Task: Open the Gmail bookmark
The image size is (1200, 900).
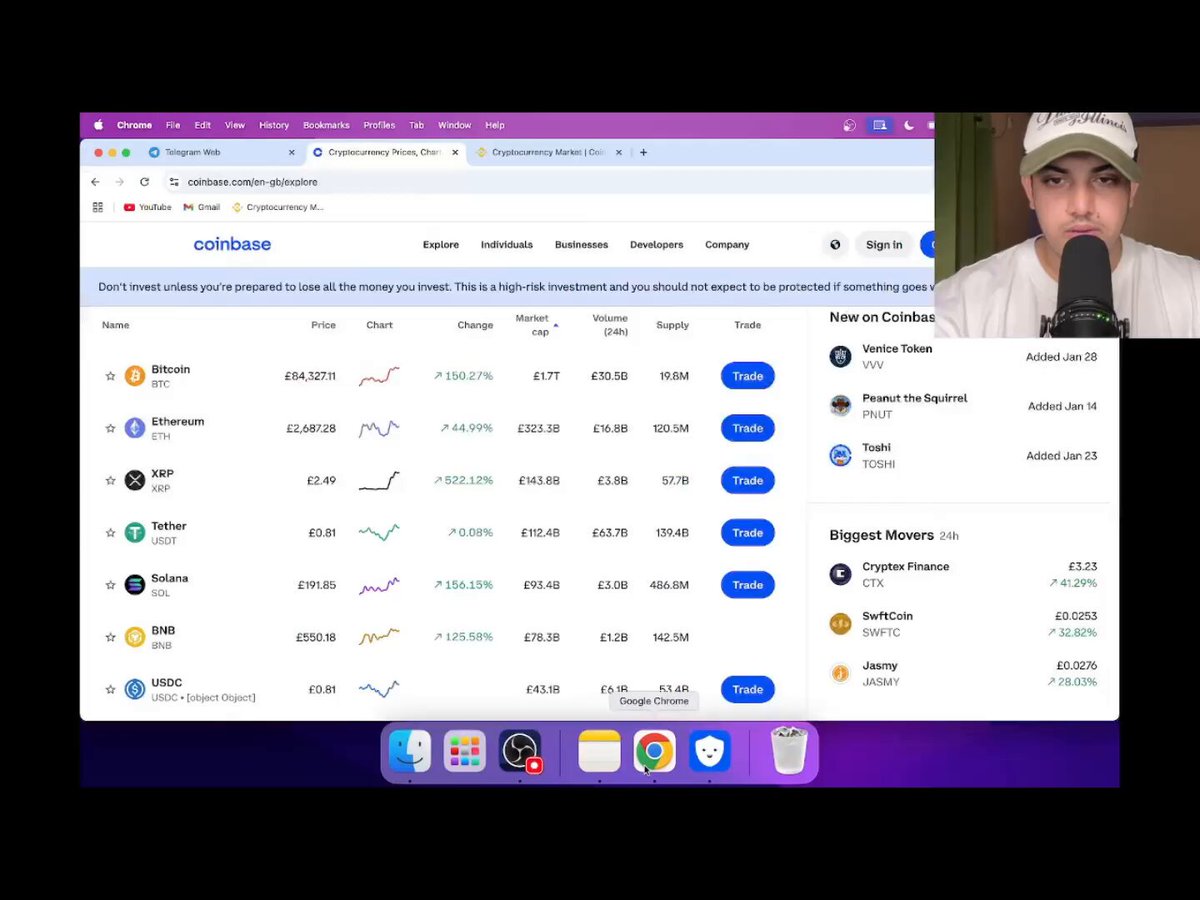Action: pyautogui.click(x=202, y=207)
